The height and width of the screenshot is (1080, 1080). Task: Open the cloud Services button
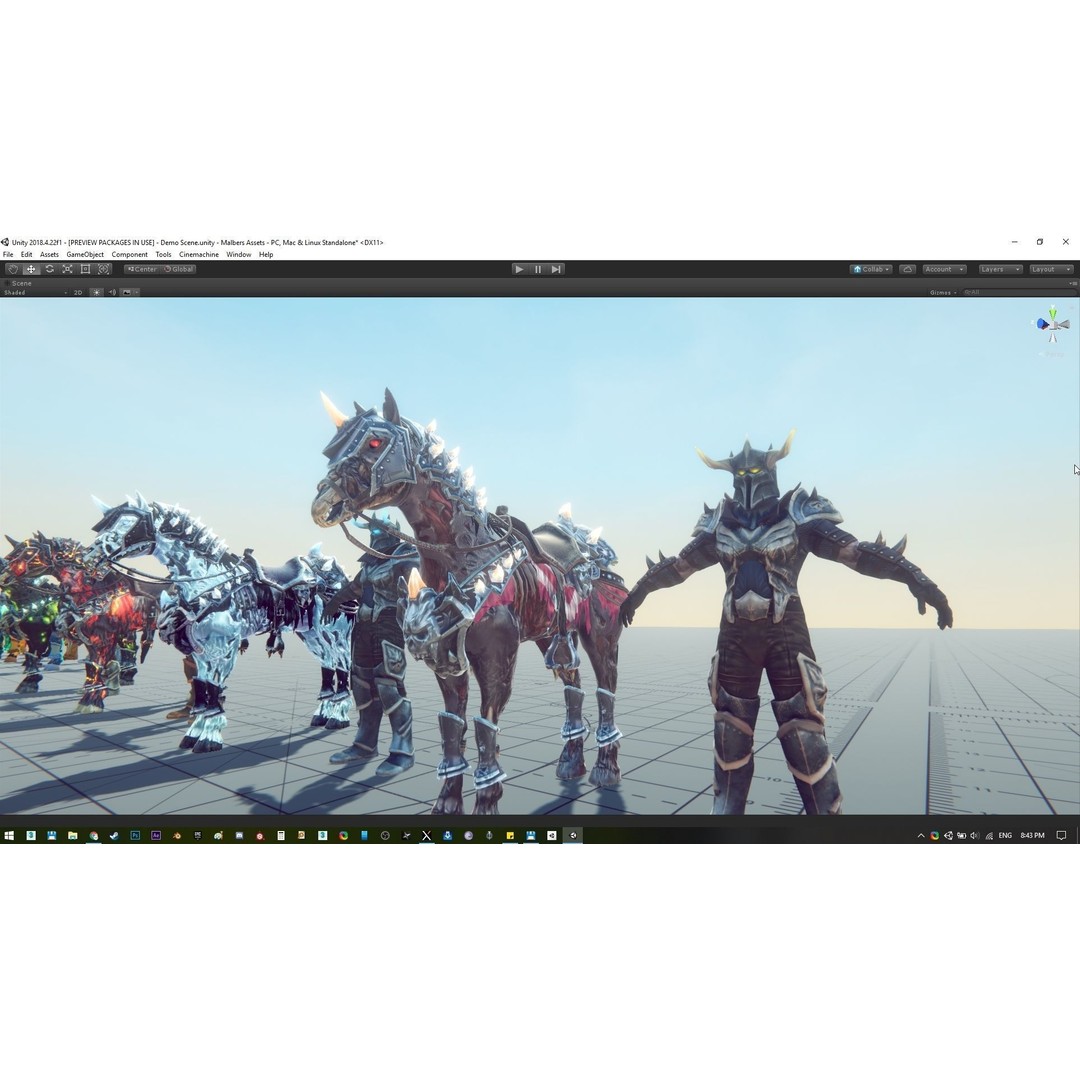908,269
